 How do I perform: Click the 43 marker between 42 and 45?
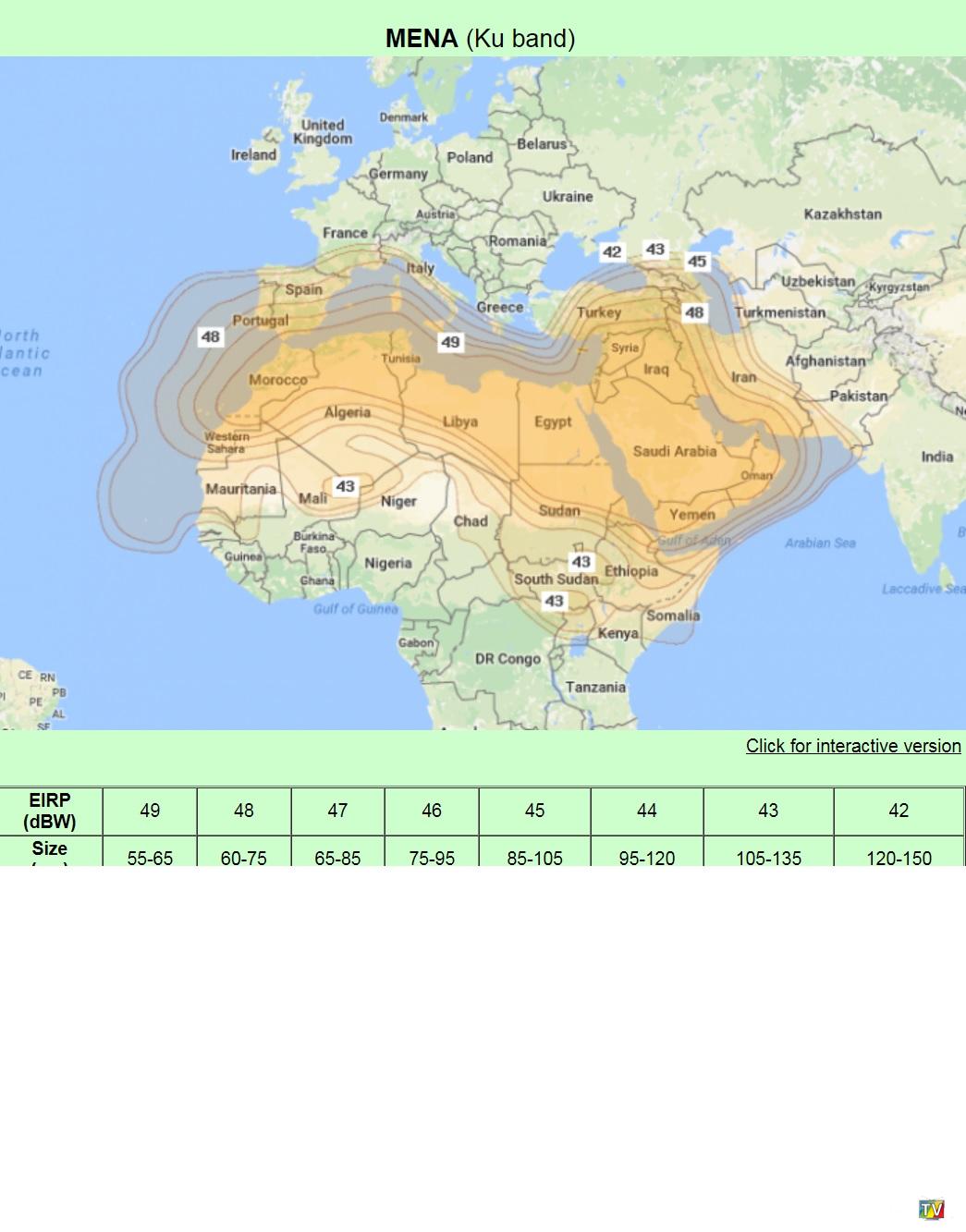tap(654, 250)
